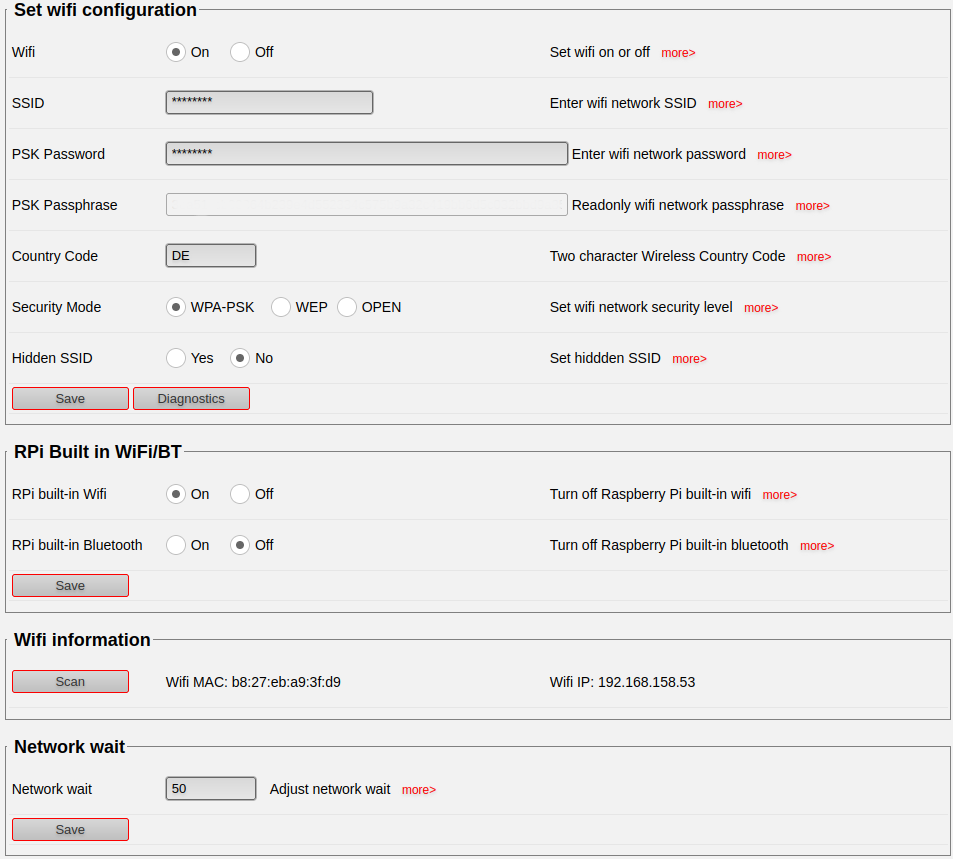Open more info about Network wait
This screenshot has width=953, height=859.
tap(419, 789)
